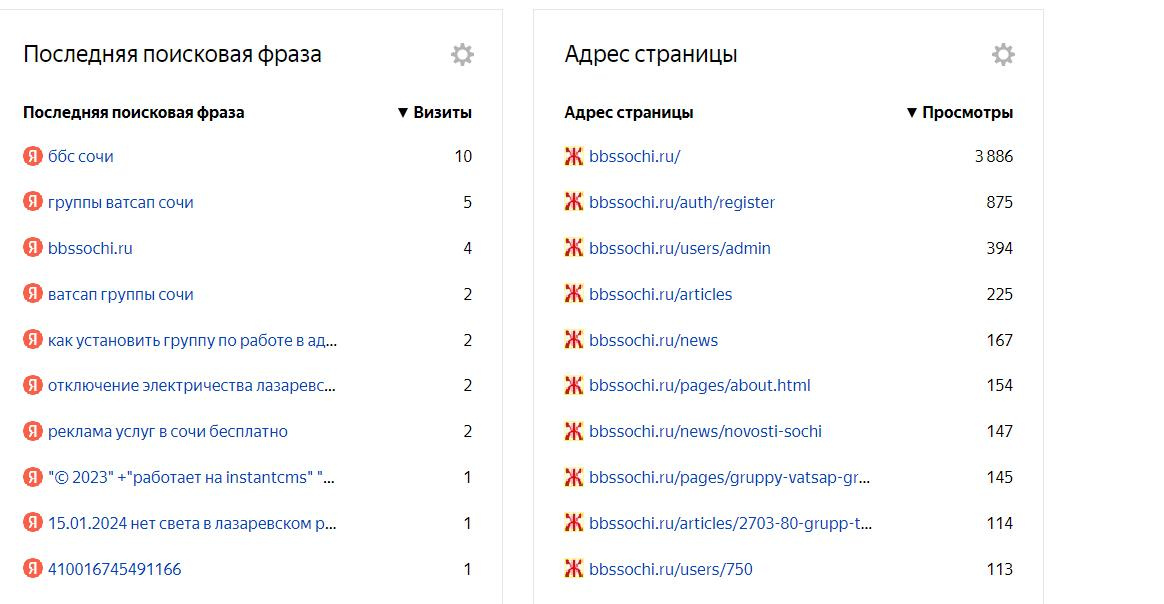Click favicon next to bbssochi.ru/news

[574, 340]
